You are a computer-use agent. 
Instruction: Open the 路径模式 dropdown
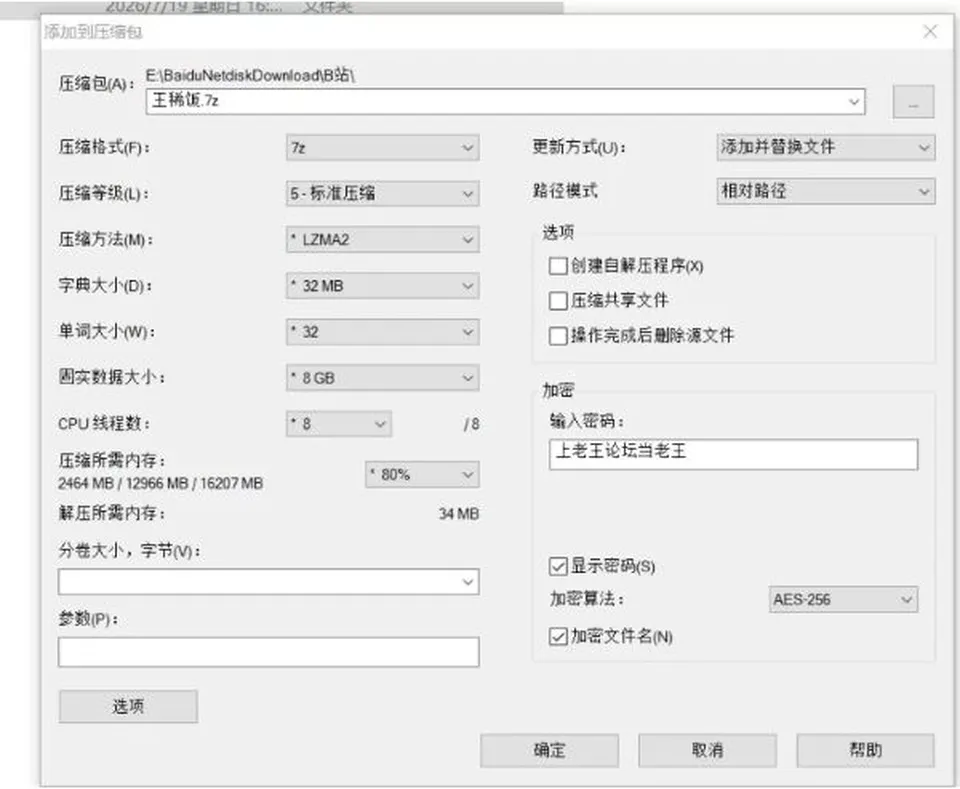(826, 192)
